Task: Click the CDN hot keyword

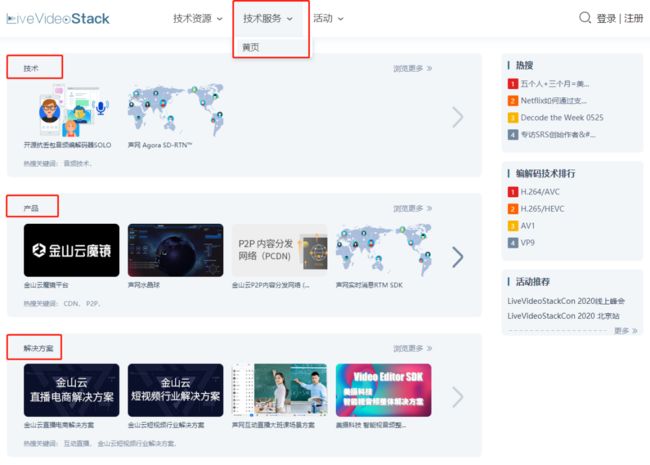Action: [71, 304]
